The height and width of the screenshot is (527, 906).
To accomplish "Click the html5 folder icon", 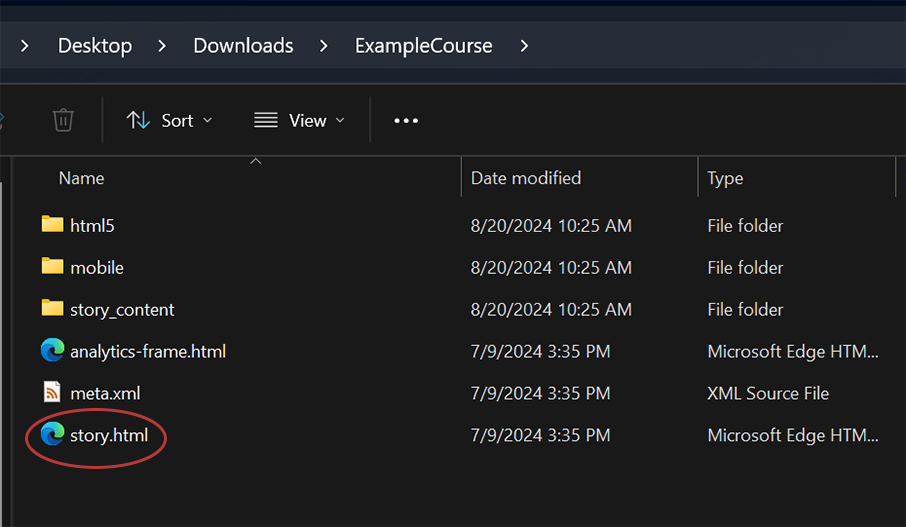I will [52, 224].
